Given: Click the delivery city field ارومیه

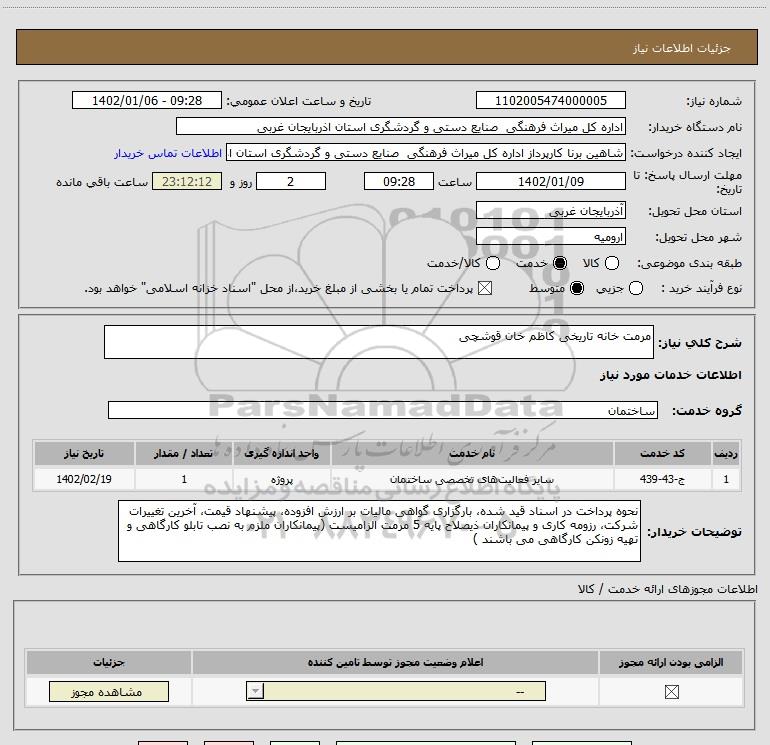Looking at the screenshot, I should [x=550, y=237].
